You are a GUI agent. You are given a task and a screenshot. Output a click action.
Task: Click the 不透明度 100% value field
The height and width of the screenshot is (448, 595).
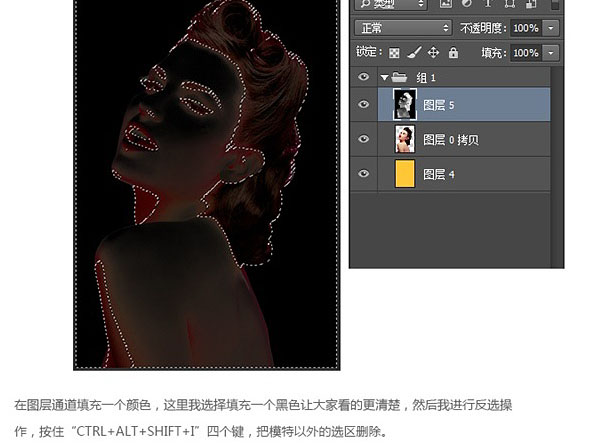[526, 28]
